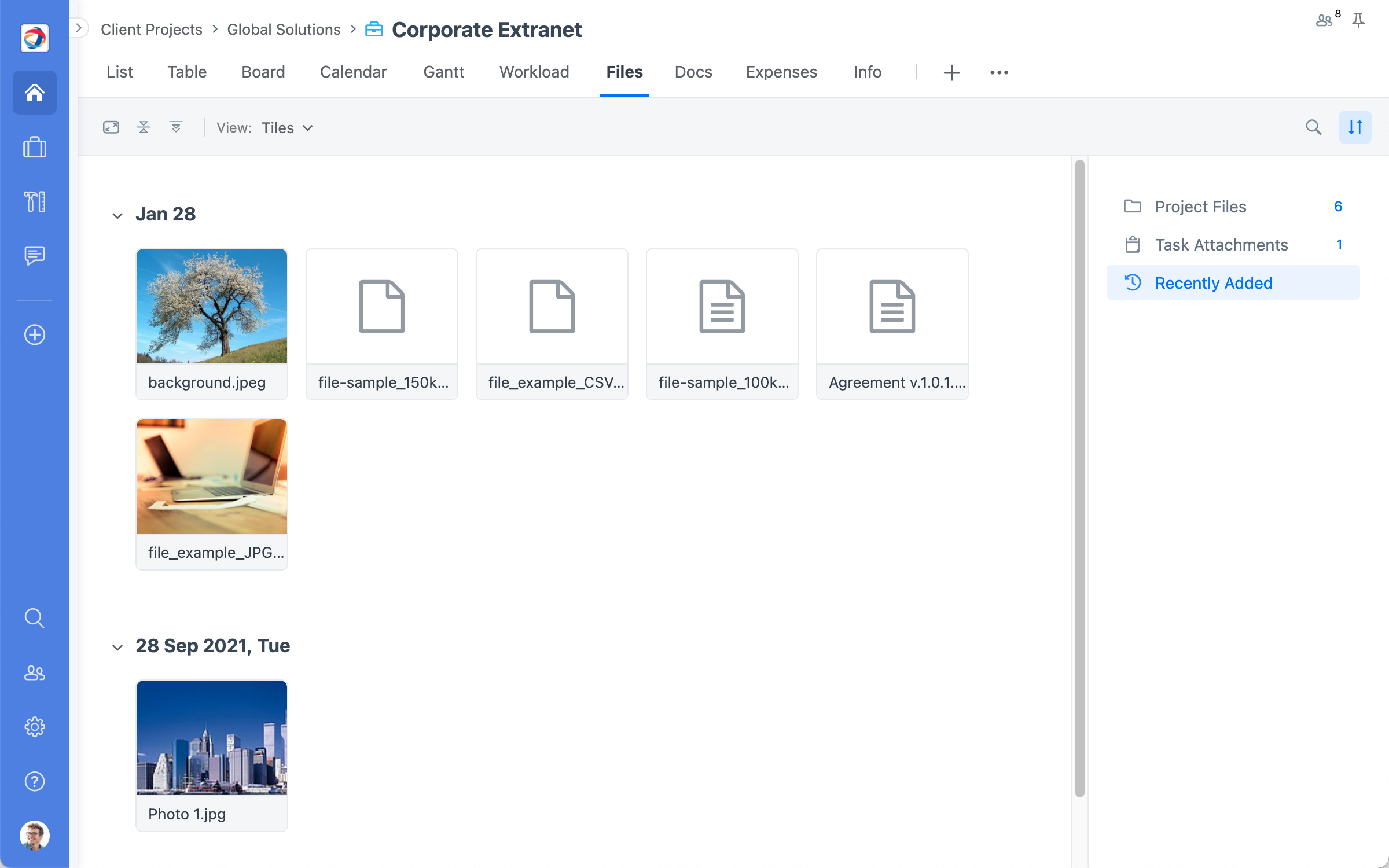Click the Task Attachments clipboard icon

tap(1133, 244)
